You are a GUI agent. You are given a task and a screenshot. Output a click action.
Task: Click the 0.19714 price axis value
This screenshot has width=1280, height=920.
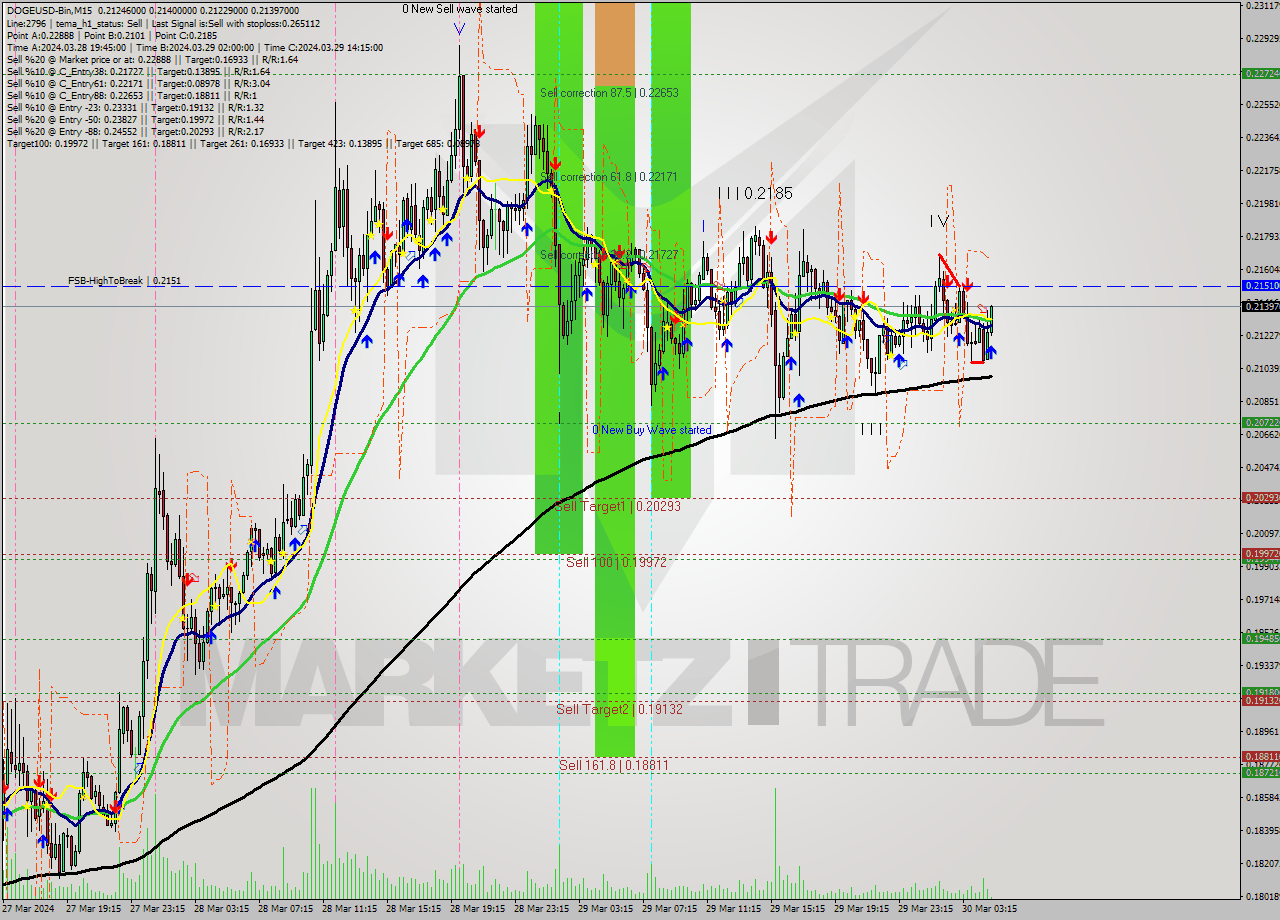coord(1262,599)
